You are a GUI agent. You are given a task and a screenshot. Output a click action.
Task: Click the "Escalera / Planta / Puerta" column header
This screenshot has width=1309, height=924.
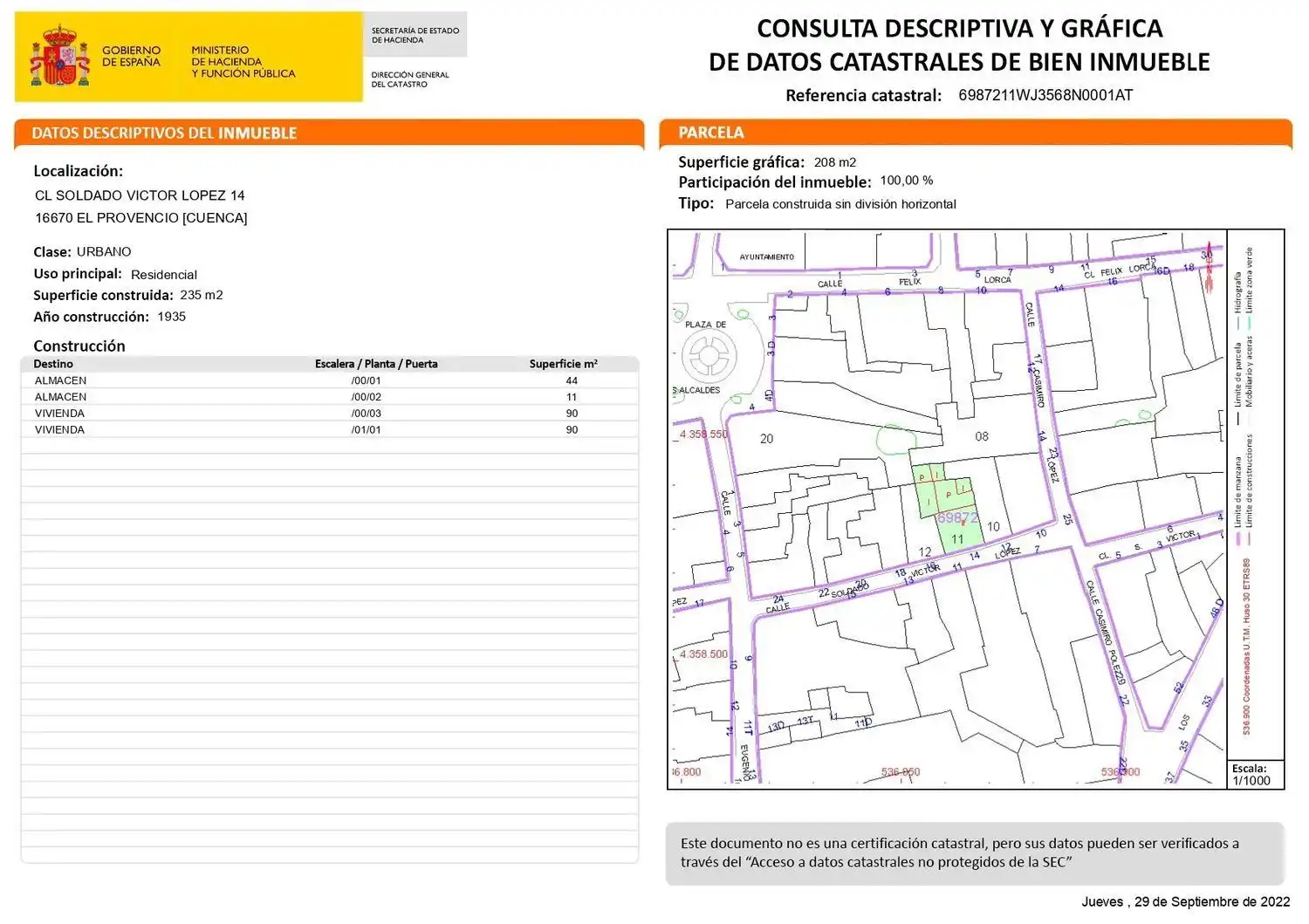(376, 364)
